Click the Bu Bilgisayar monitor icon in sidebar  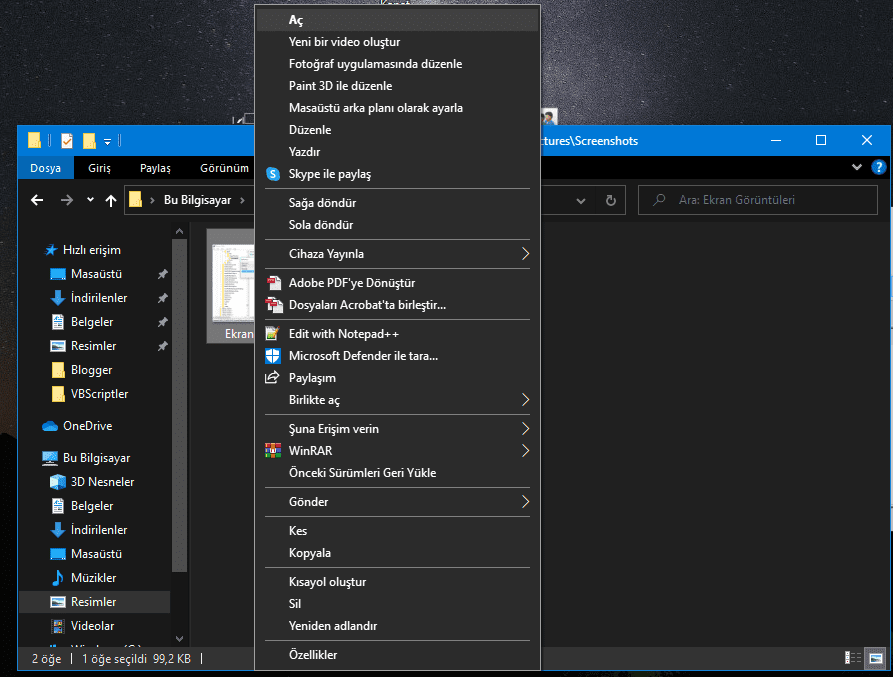point(50,458)
